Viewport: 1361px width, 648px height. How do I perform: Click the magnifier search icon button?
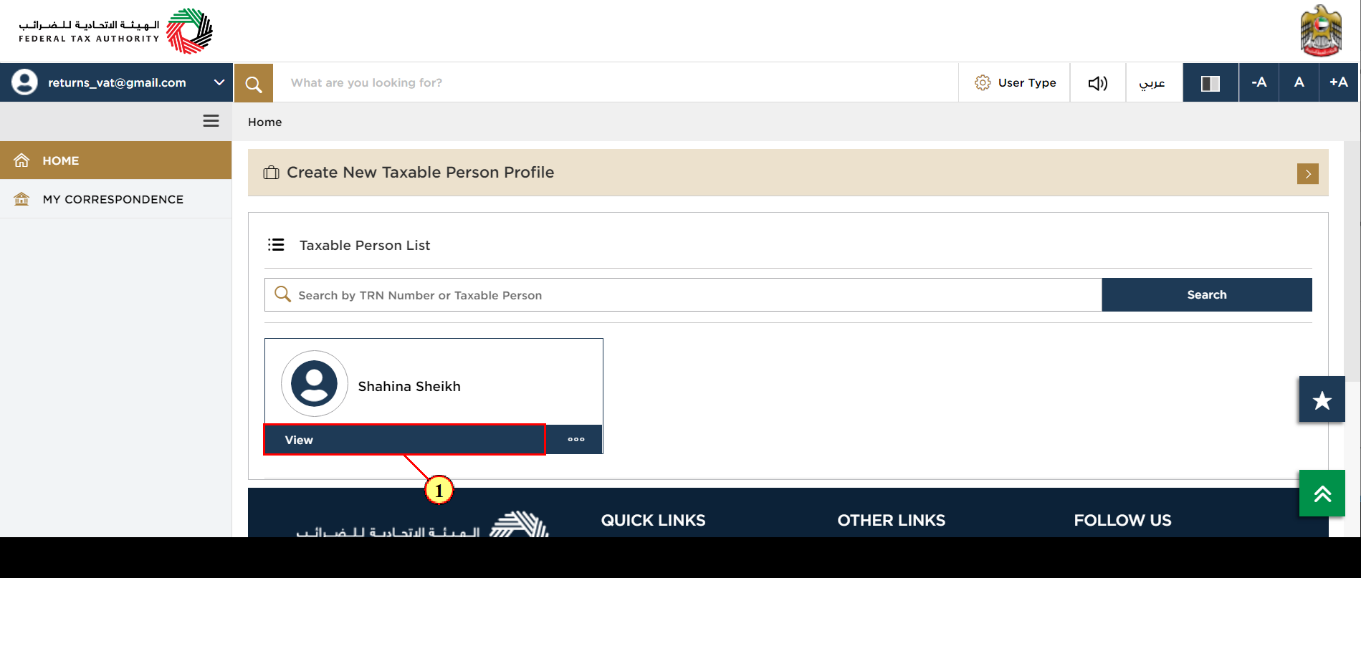pyautogui.click(x=254, y=83)
